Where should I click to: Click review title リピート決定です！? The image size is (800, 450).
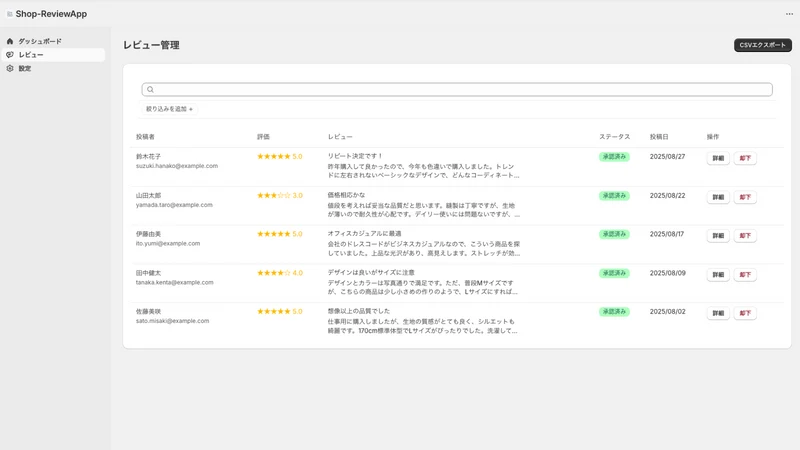[x=355, y=156]
